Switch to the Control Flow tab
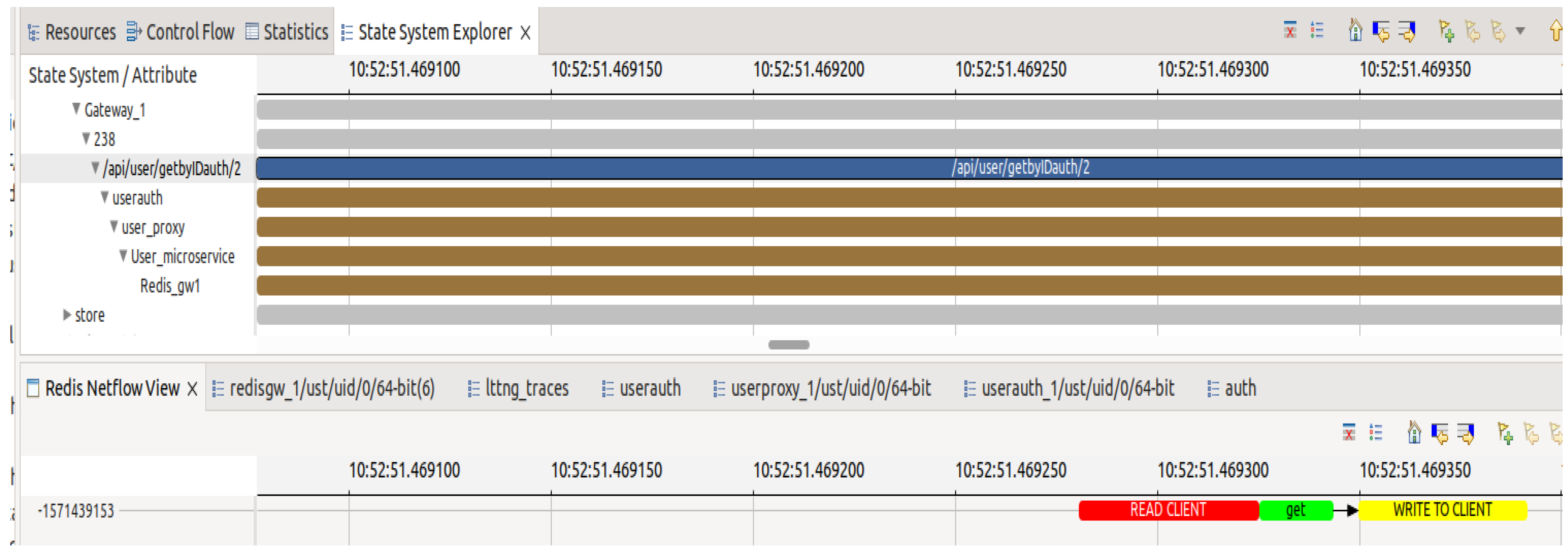The height and width of the screenshot is (552, 1568). [x=181, y=32]
